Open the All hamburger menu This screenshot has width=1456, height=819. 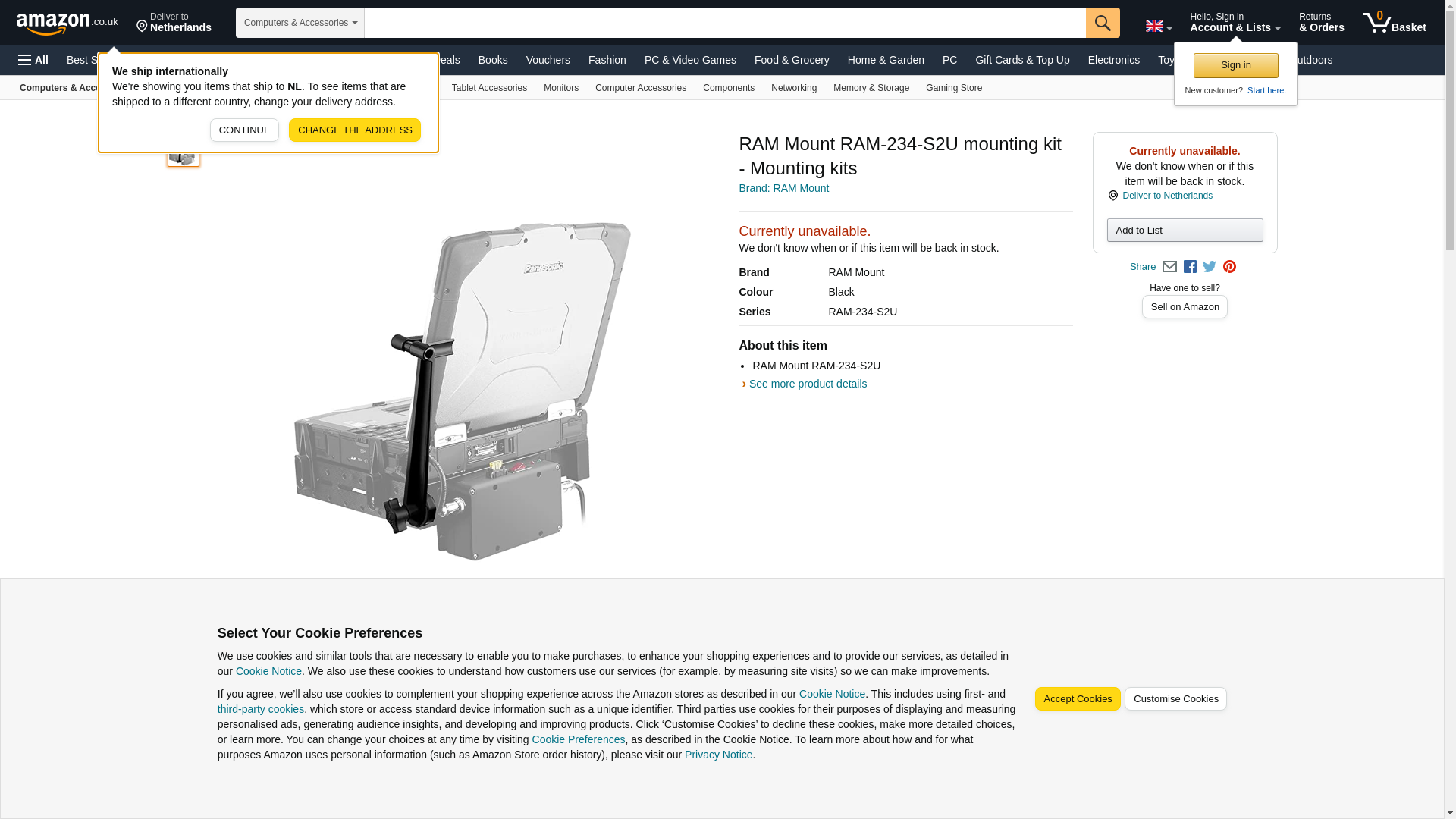[33, 60]
